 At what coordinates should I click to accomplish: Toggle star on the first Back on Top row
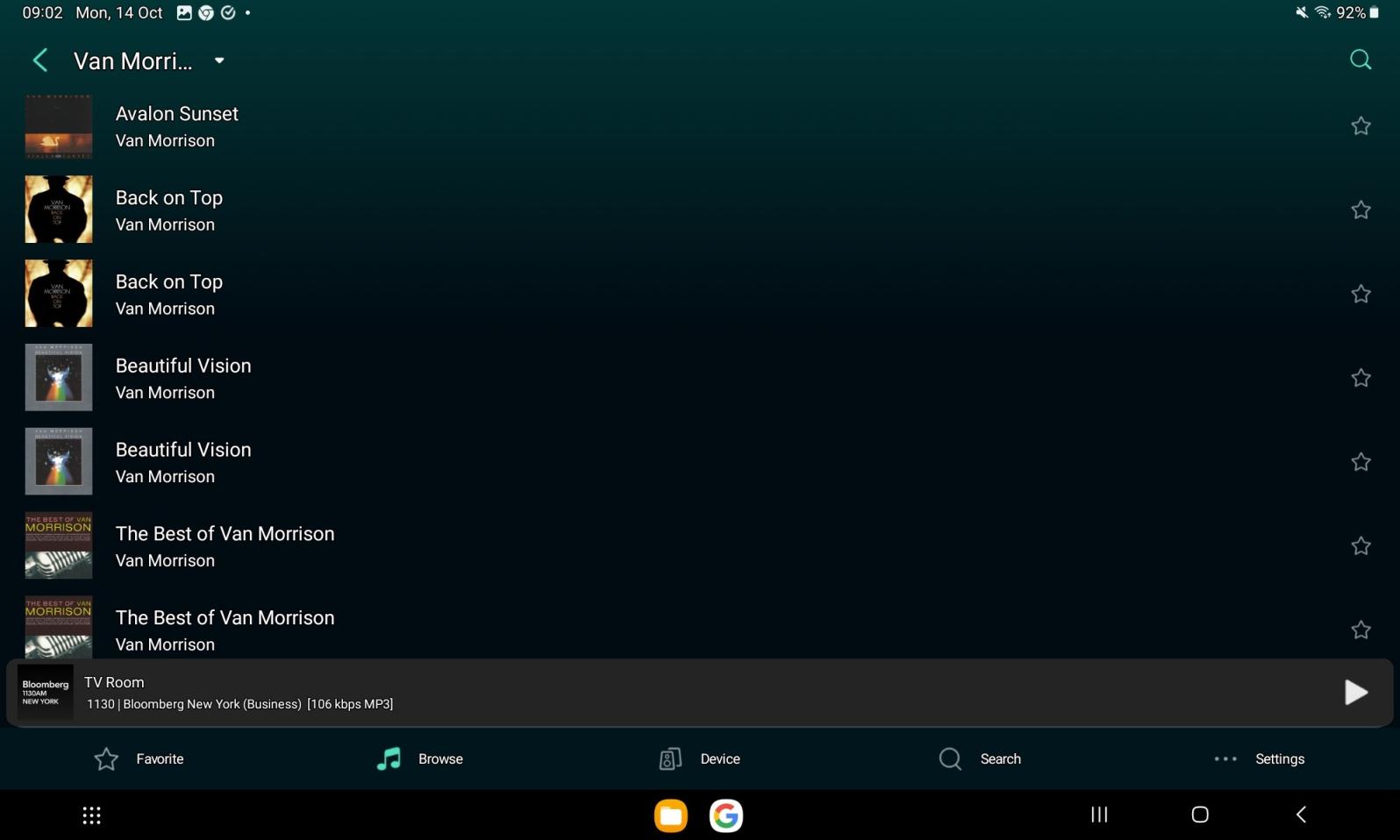[1361, 210]
